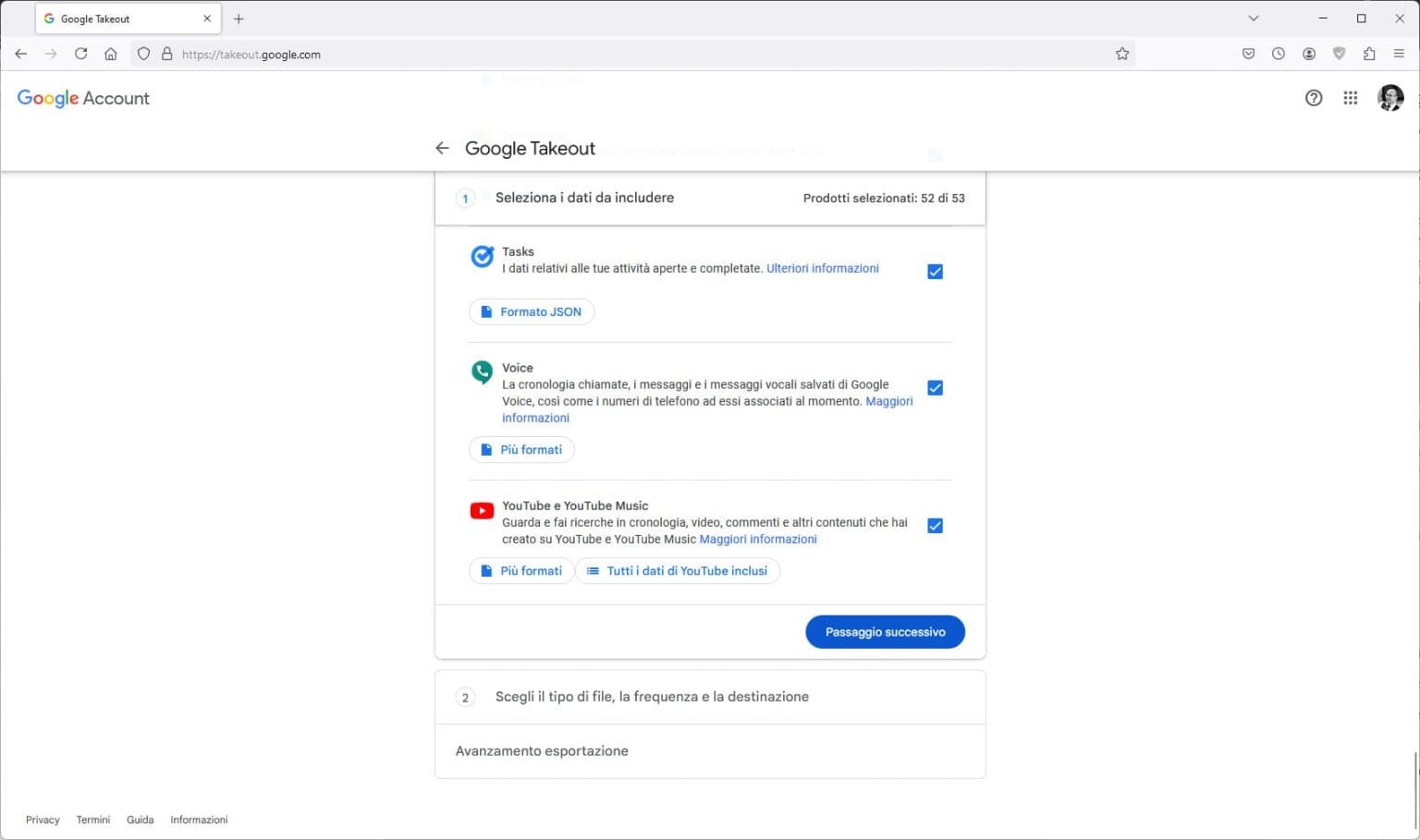
Task: Open a new browser tab
Action: pos(239,18)
